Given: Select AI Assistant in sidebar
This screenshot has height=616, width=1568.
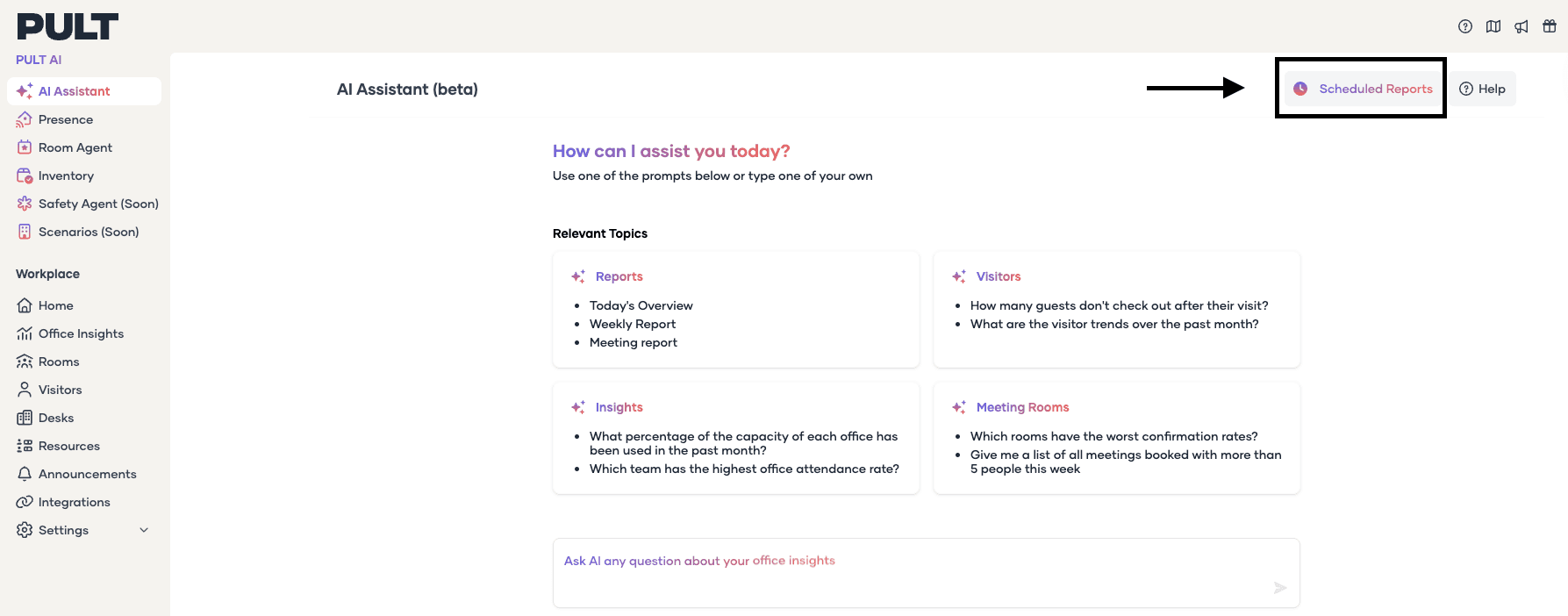Looking at the screenshot, I should (x=84, y=91).
